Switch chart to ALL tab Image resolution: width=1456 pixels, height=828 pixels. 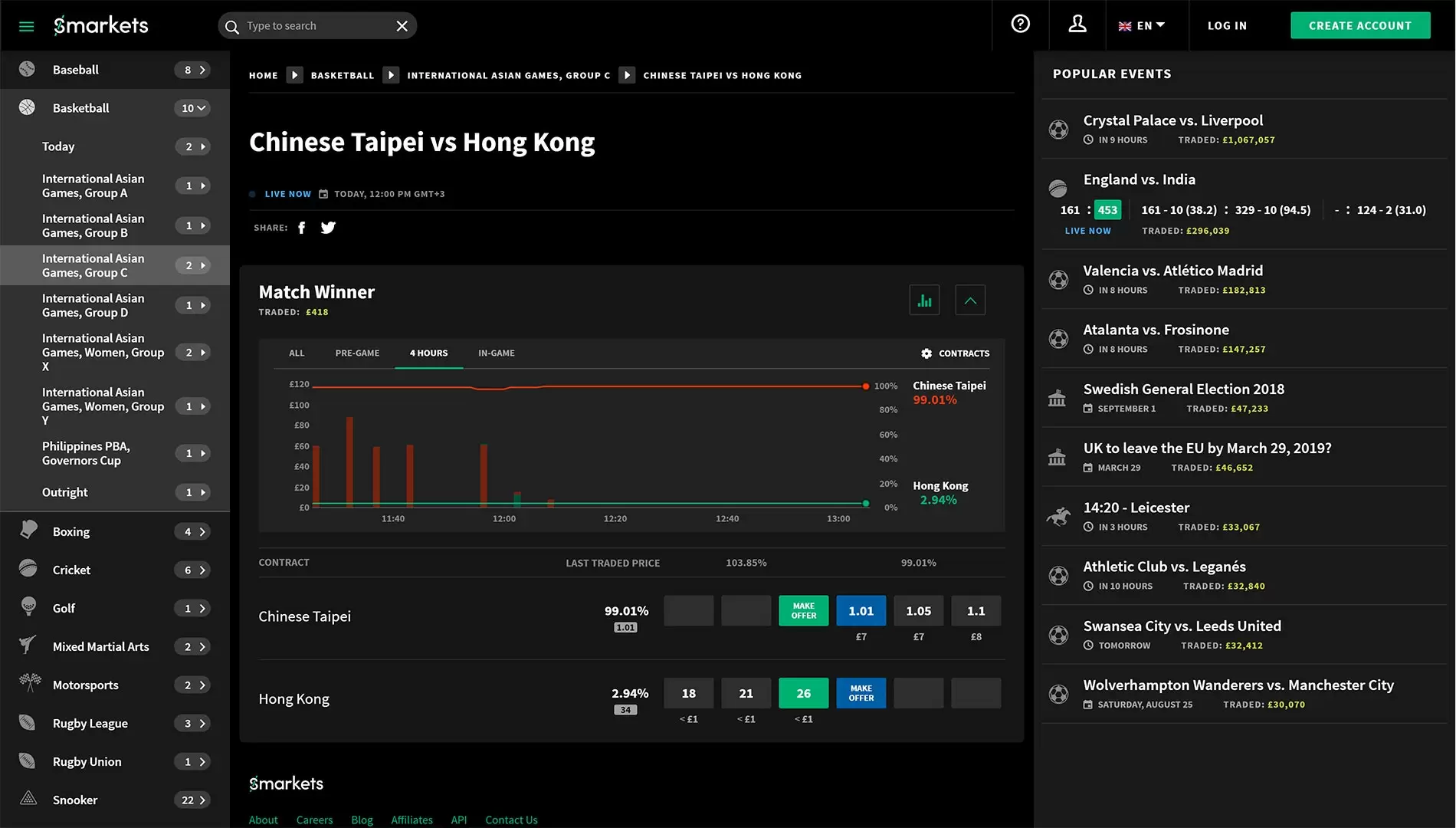(x=297, y=353)
